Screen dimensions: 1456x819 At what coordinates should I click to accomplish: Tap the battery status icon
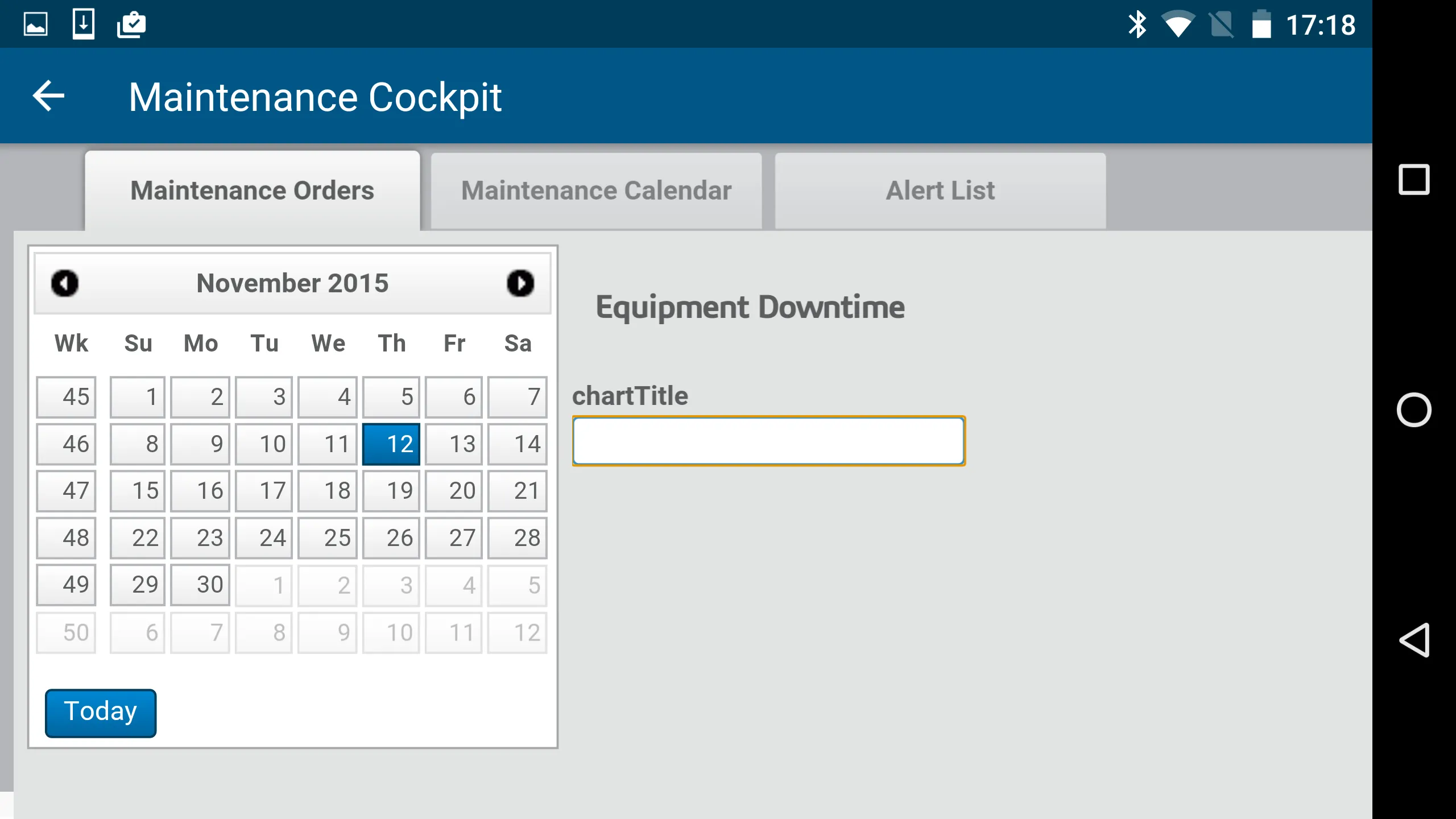coord(1261,24)
